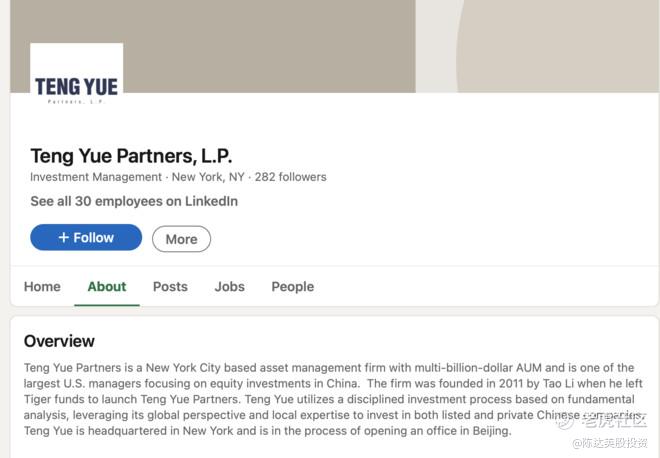The image size is (660, 458).
Task: Open See all 30 employees link
Action: 134,201
